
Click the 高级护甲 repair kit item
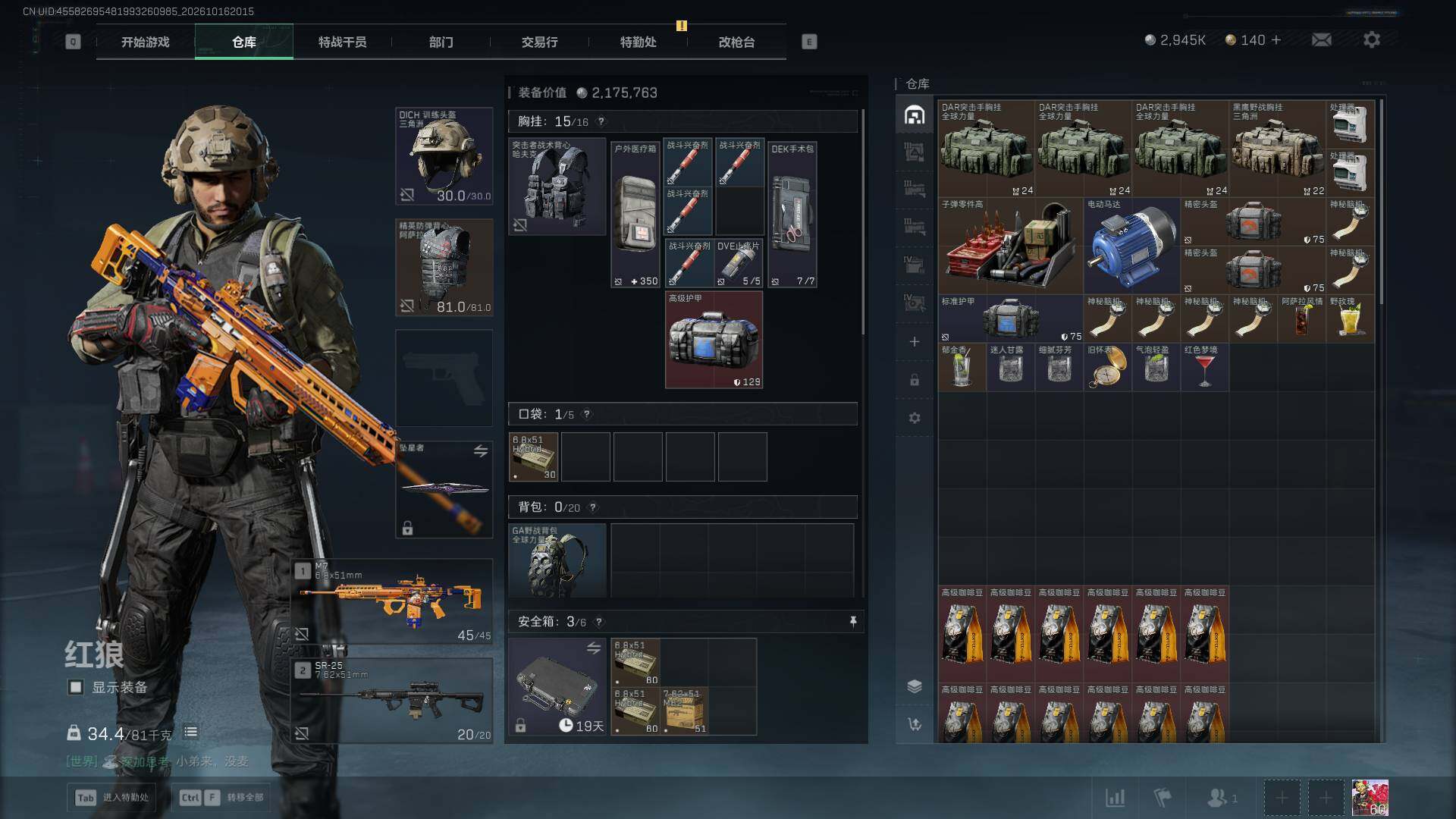click(x=714, y=340)
